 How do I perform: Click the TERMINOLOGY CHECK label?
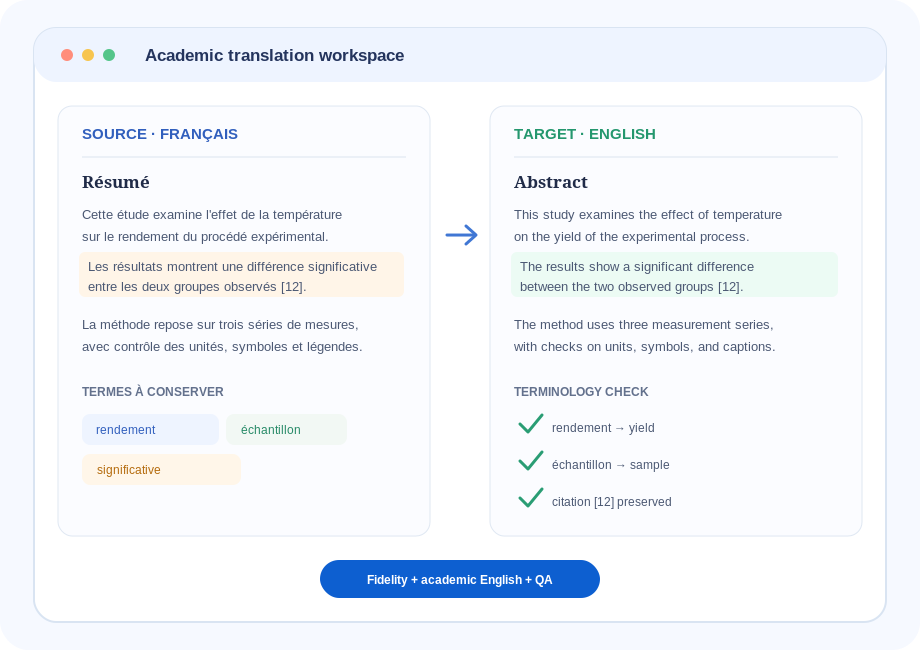coord(581,391)
